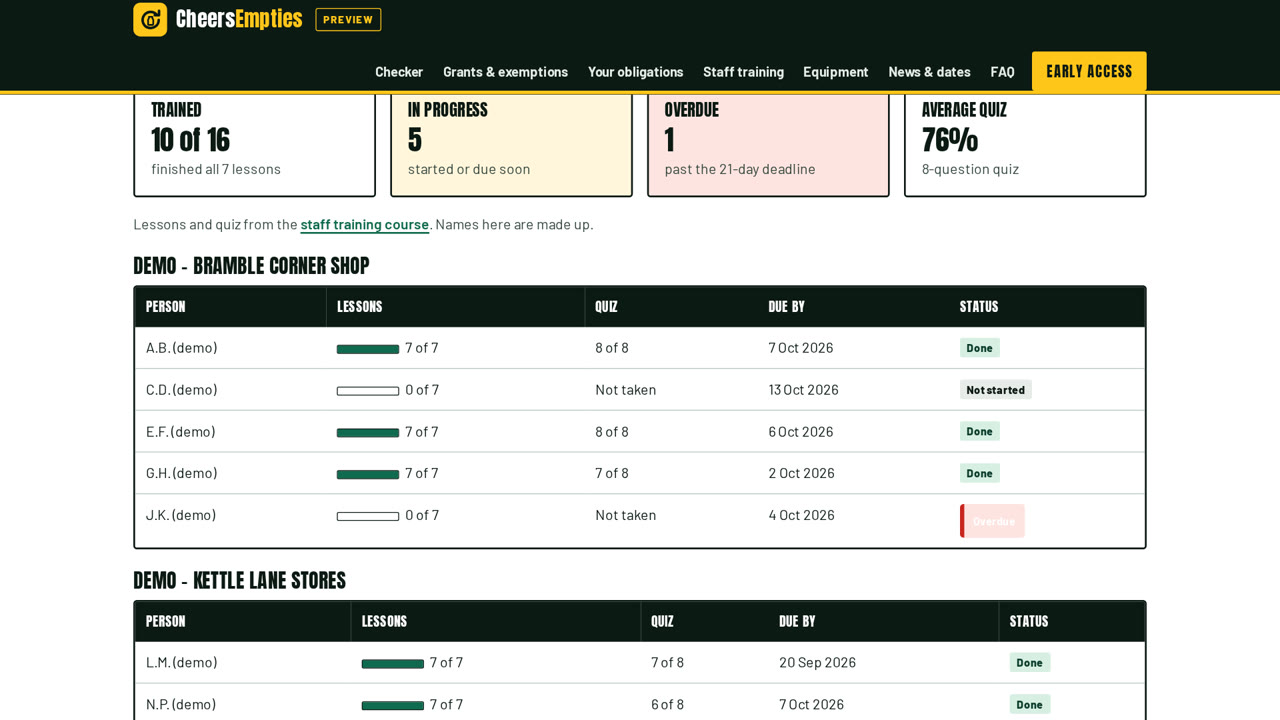This screenshot has width=1280, height=720.
Task: Follow the staff training course link
Action: point(365,224)
